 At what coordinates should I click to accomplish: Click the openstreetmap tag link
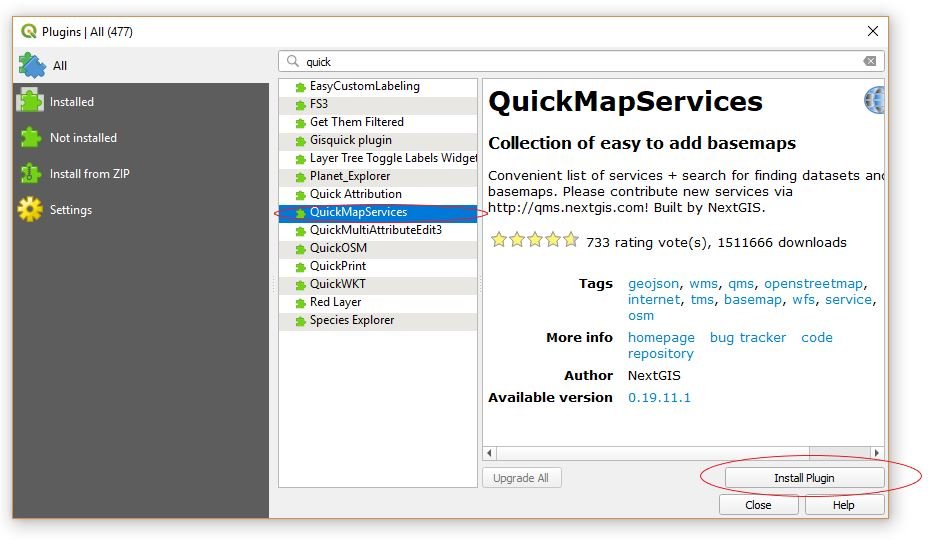click(813, 284)
